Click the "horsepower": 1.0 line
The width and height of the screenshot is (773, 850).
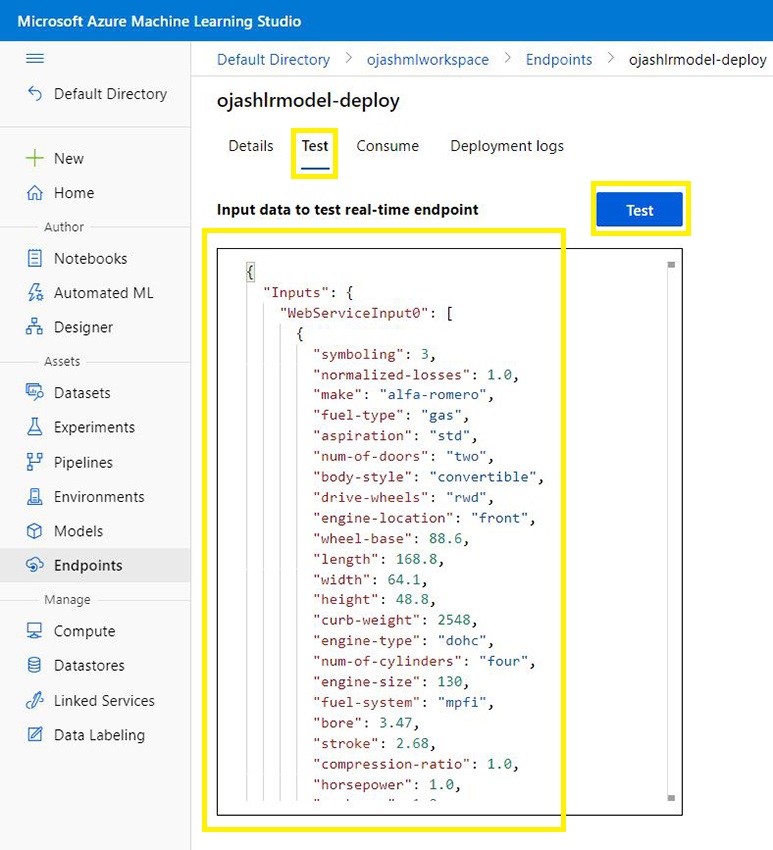[x=387, y=785]
